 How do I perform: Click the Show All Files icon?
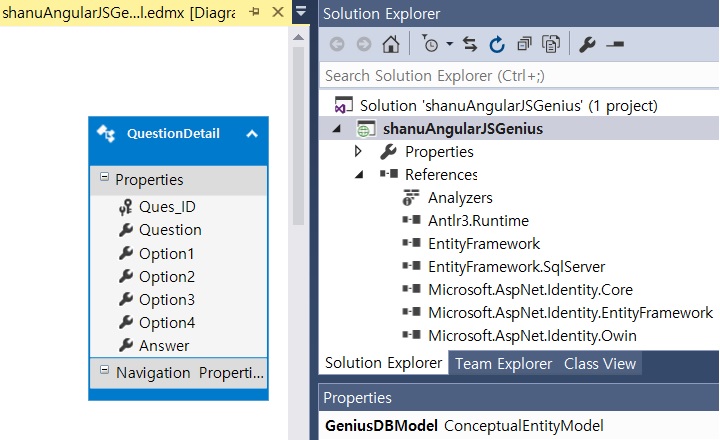550,45
